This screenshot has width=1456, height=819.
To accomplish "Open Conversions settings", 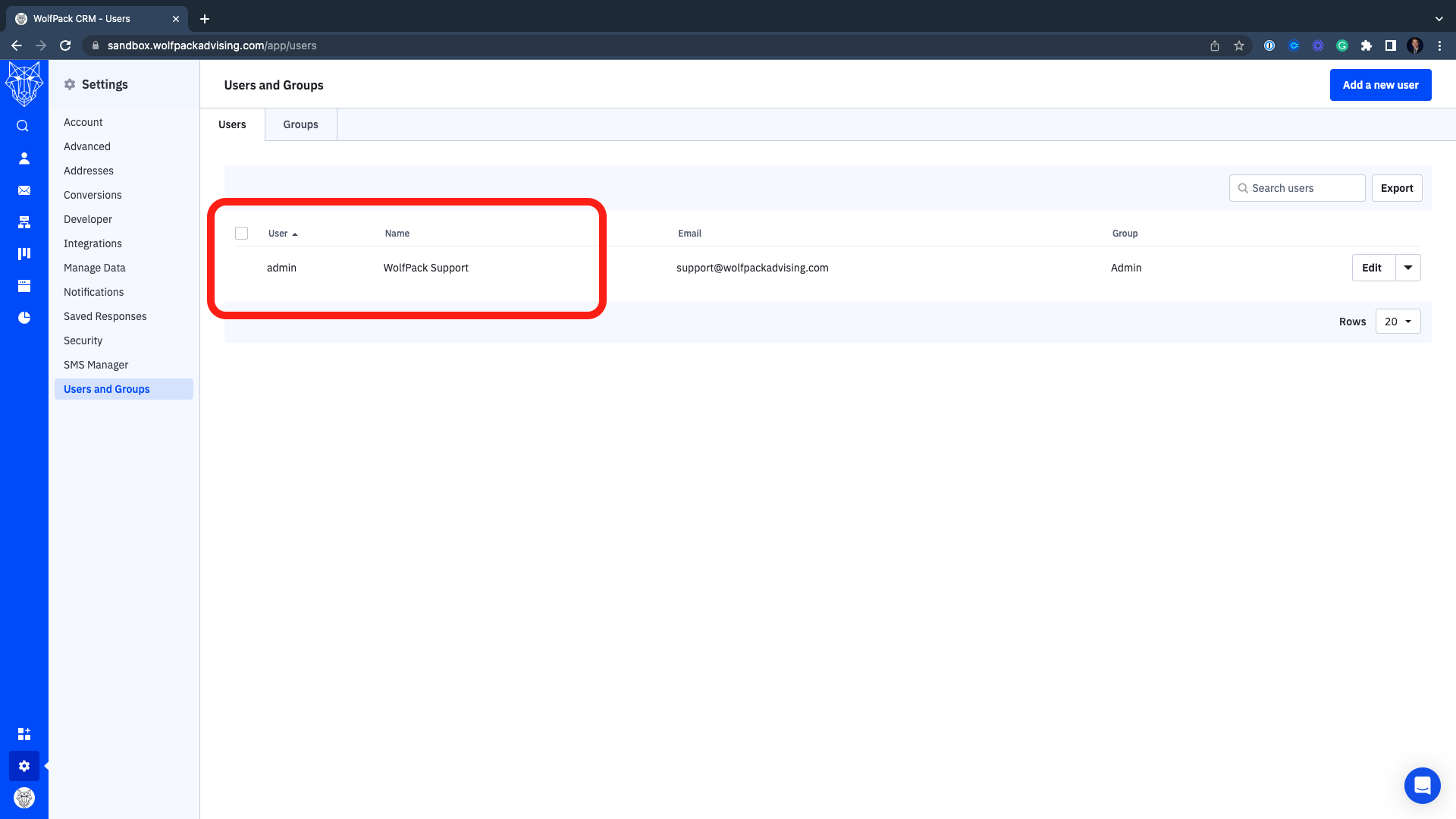I will click(93, 195).
